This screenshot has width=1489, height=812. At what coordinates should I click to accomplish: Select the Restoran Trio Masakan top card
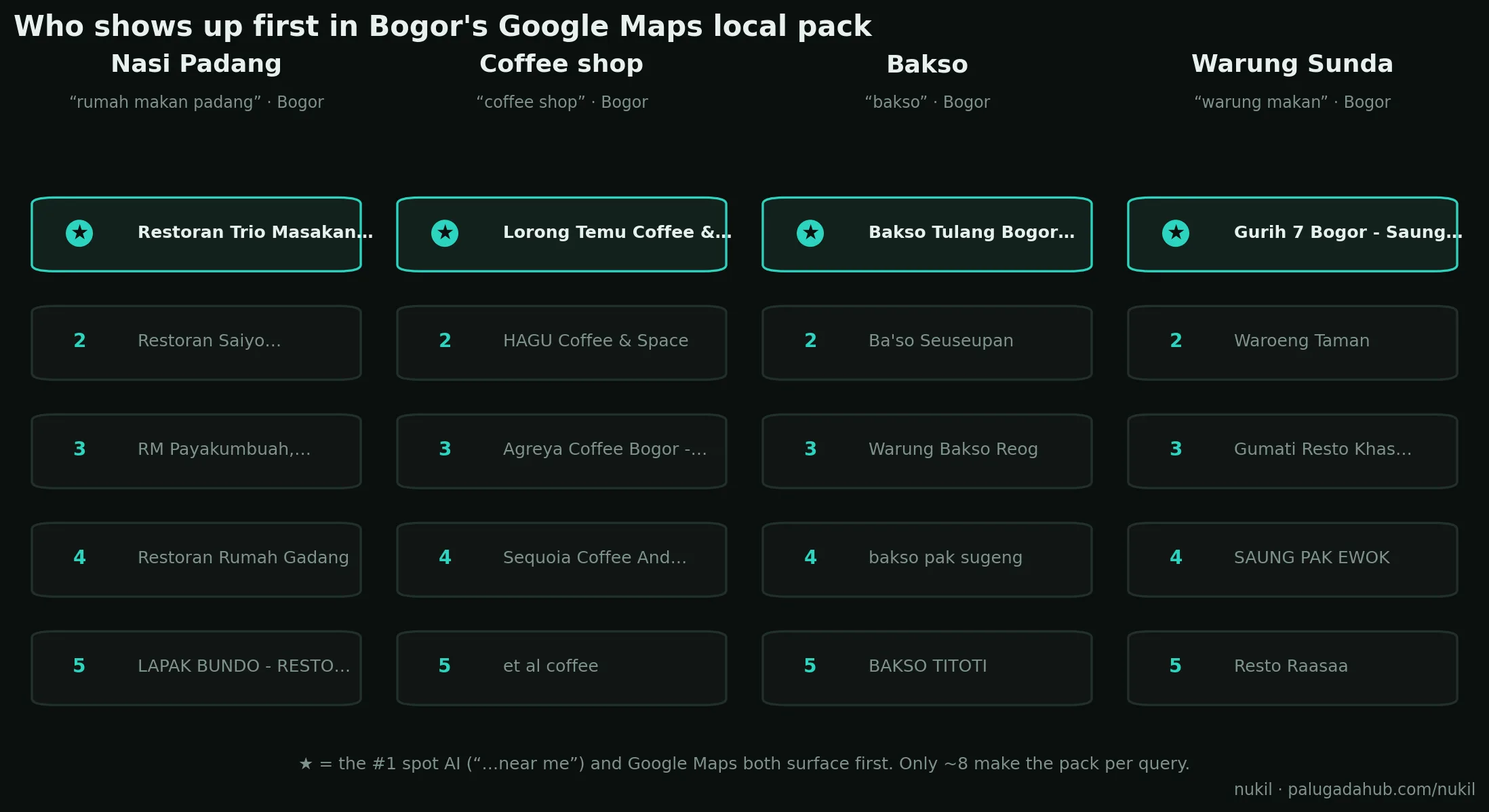pyautogui.click(x=196, y=235)
